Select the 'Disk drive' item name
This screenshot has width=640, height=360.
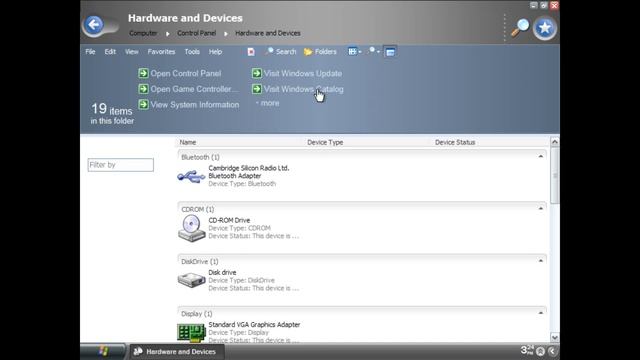pyautogui.click(x=222, y=273)
